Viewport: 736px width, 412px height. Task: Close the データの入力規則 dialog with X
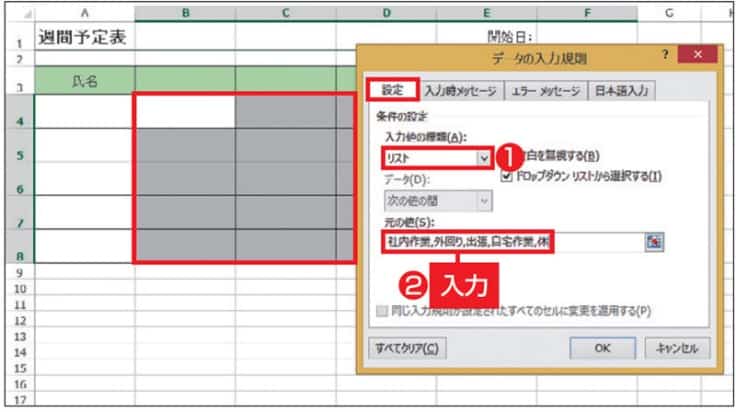[x=697, y=56]
